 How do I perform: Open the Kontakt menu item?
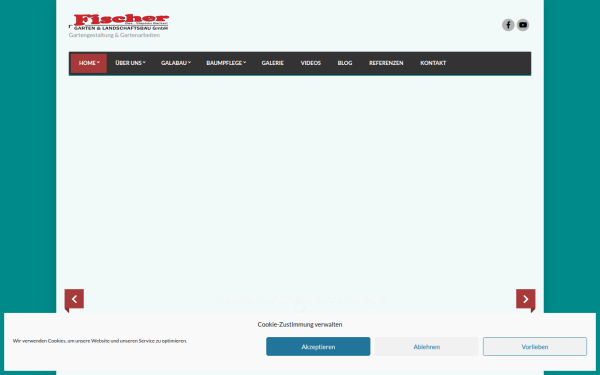click(433, 63)
